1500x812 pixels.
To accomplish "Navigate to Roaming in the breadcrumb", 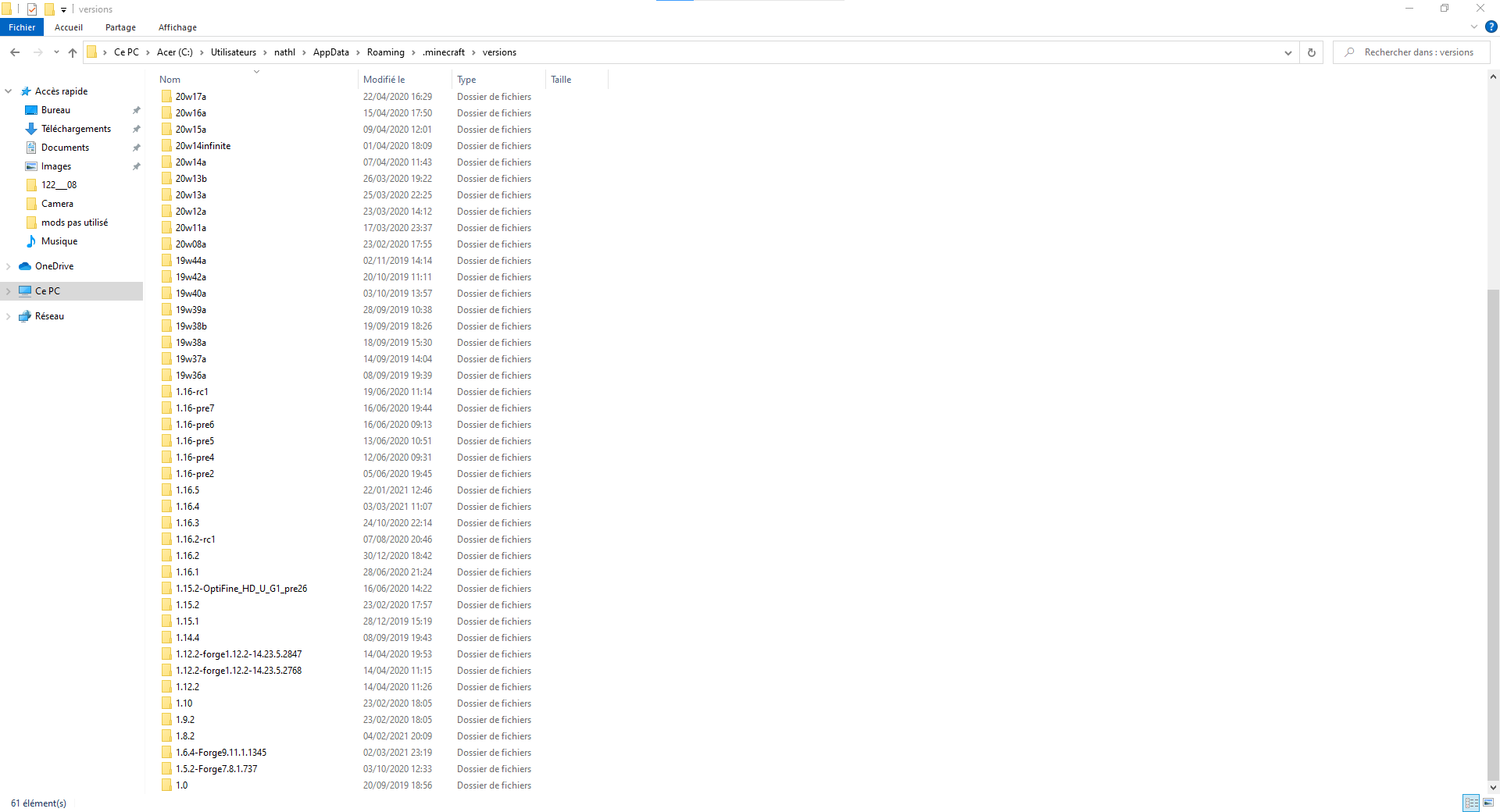I will (x=385, y=52).
